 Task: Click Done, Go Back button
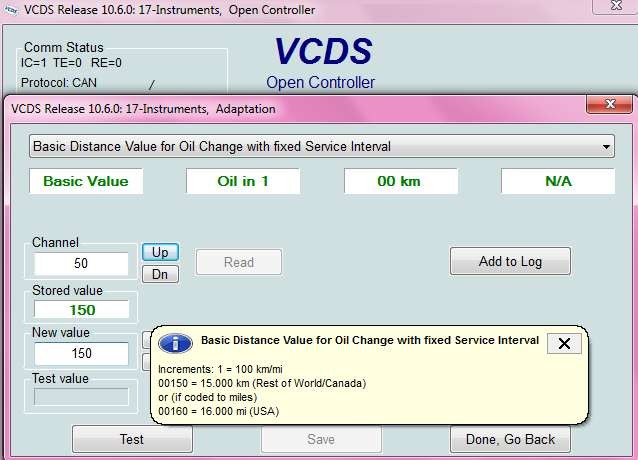(510, 439)
